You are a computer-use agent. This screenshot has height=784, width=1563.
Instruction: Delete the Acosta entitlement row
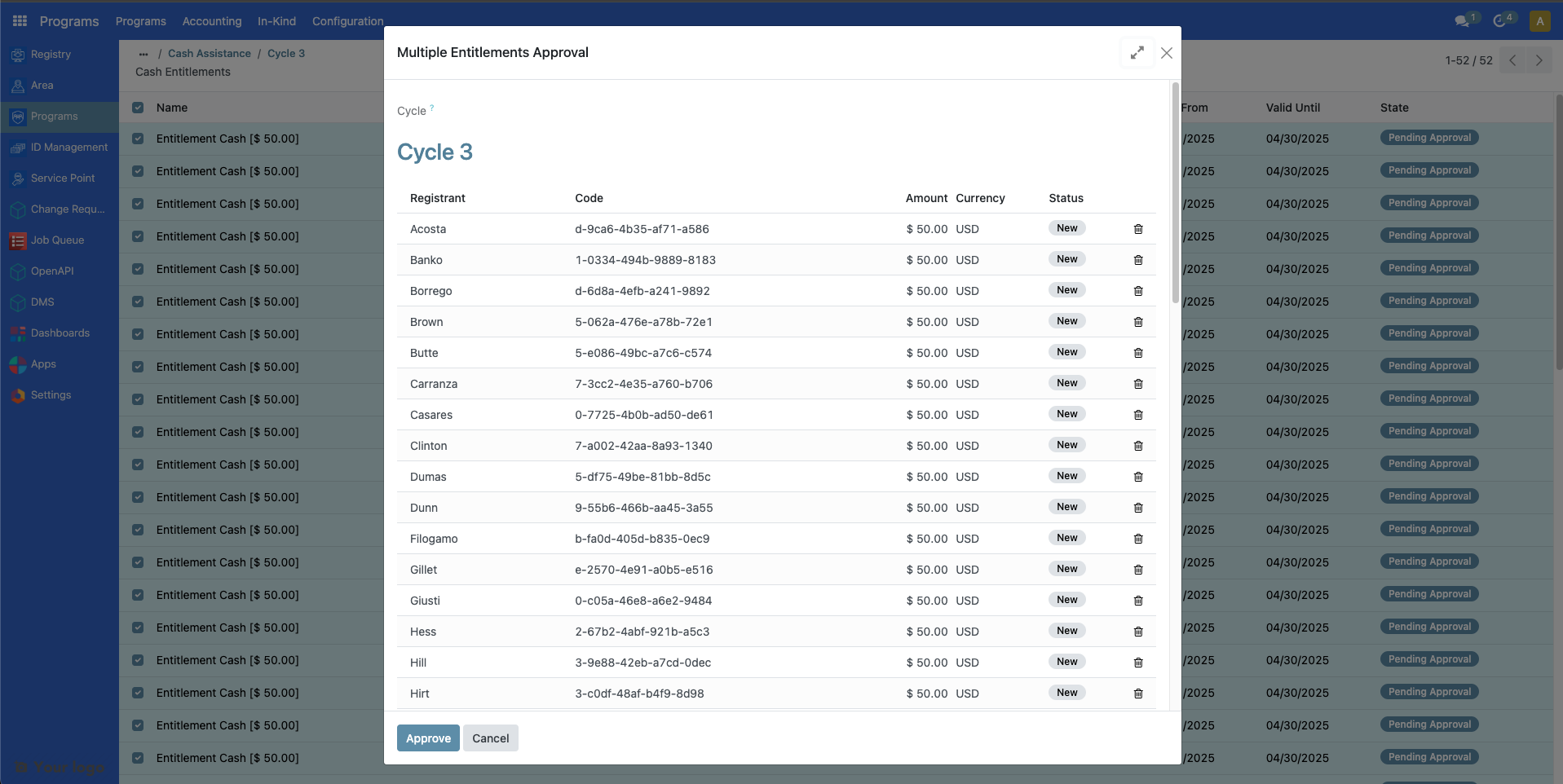tap(1138, 229)
